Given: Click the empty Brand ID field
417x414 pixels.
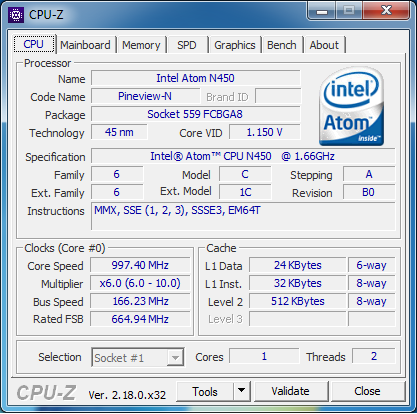Looking at the screenshot, I should 278,96.
